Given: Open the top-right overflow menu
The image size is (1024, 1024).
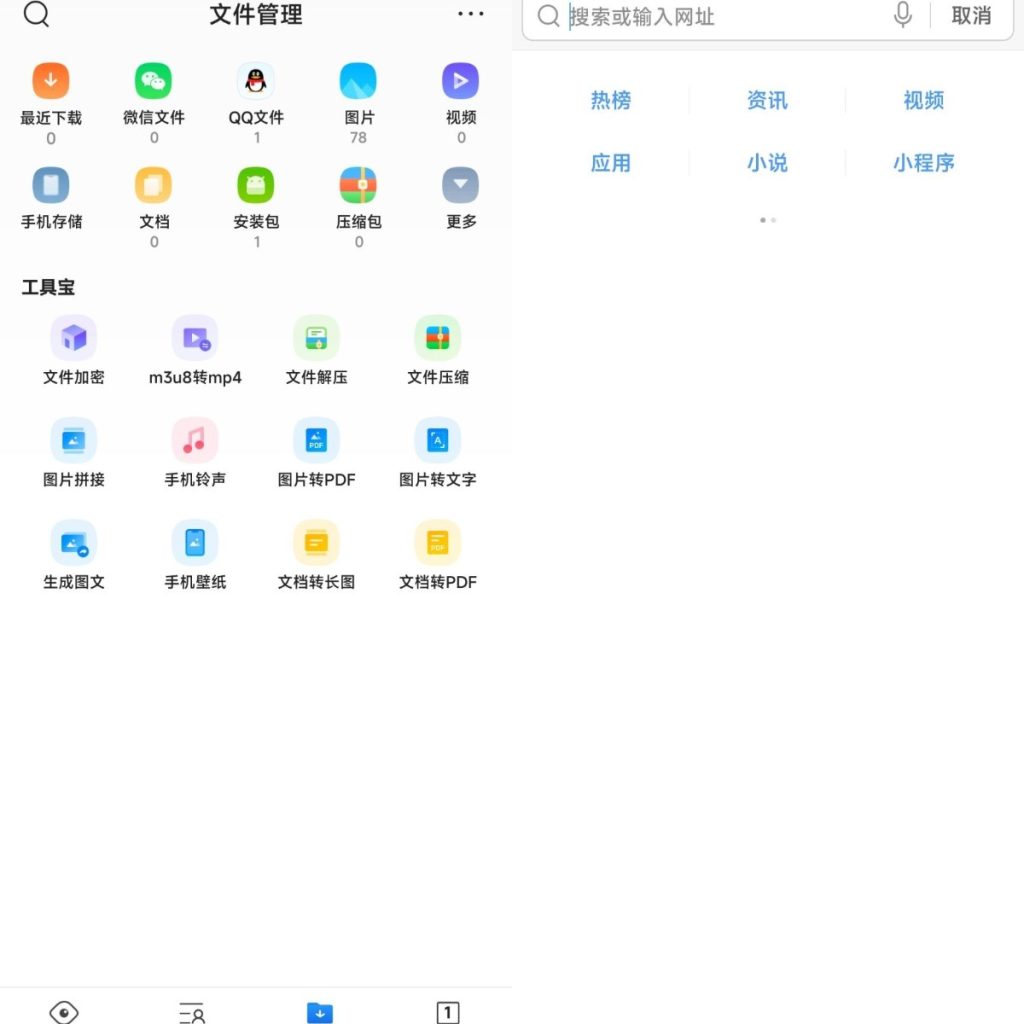Looking at the screenshot, I should tap(469, 14).
